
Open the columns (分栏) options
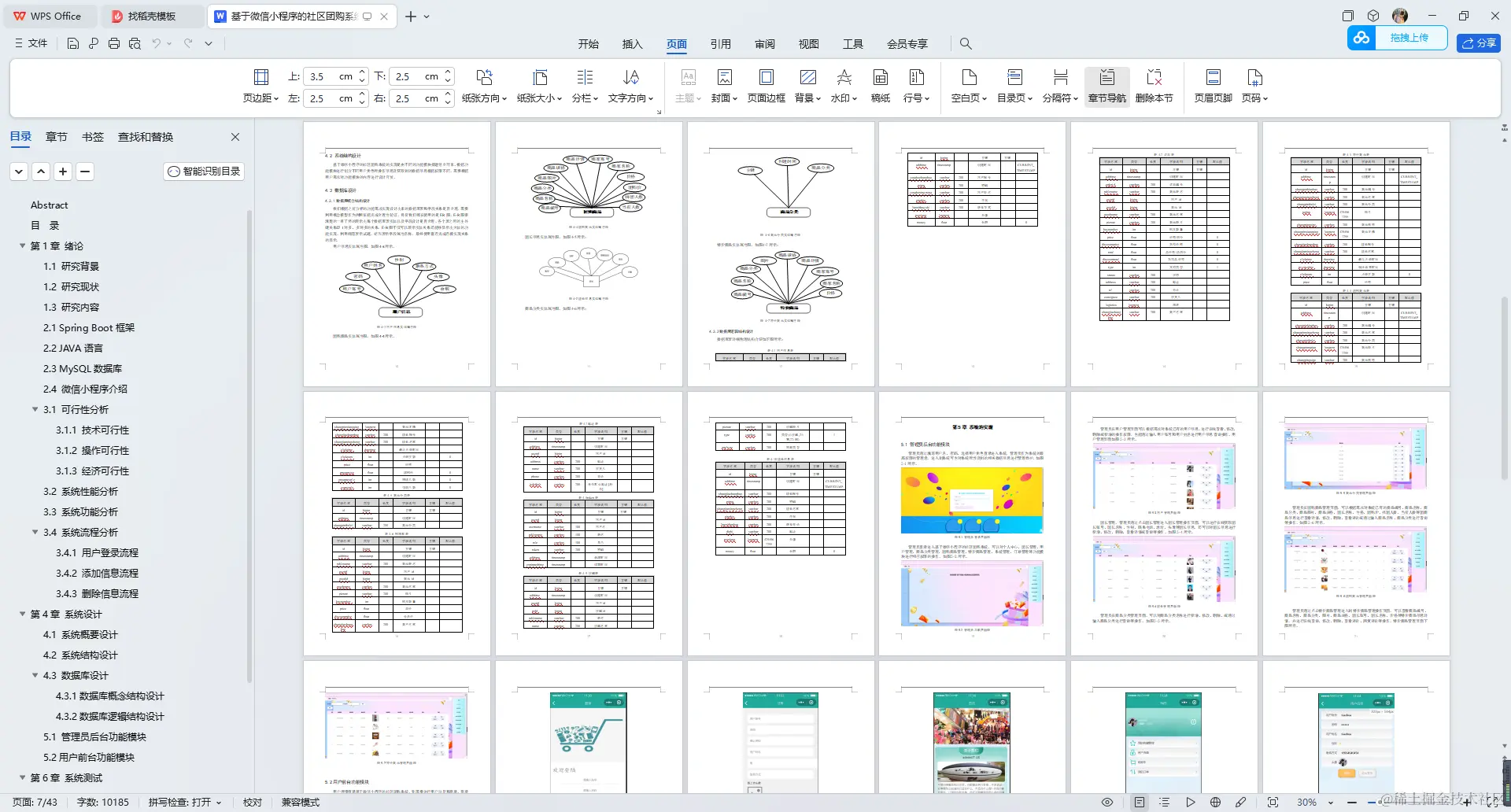pos(585,86)
